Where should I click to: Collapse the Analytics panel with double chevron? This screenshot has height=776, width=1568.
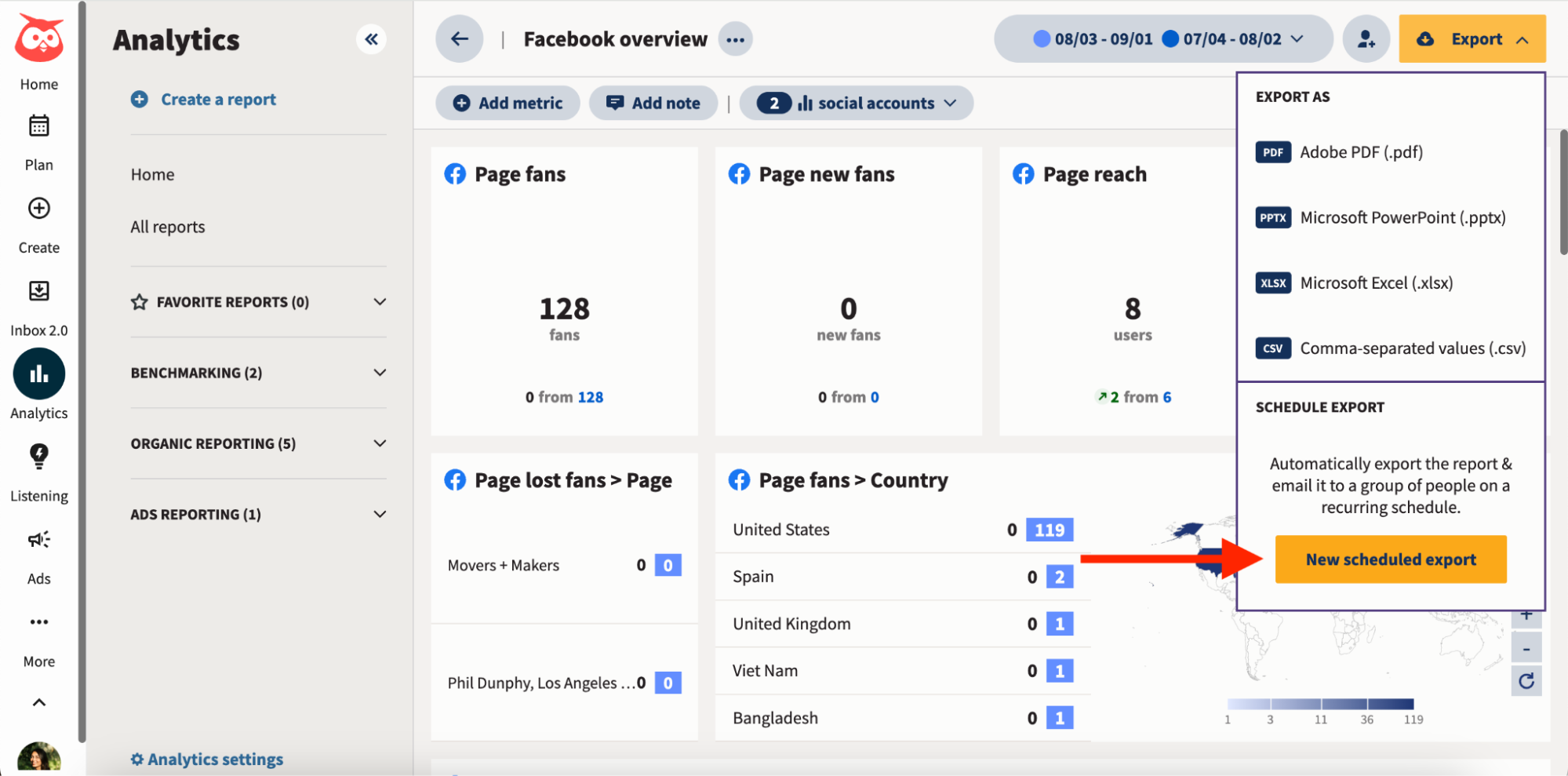(x=372, y=38)
